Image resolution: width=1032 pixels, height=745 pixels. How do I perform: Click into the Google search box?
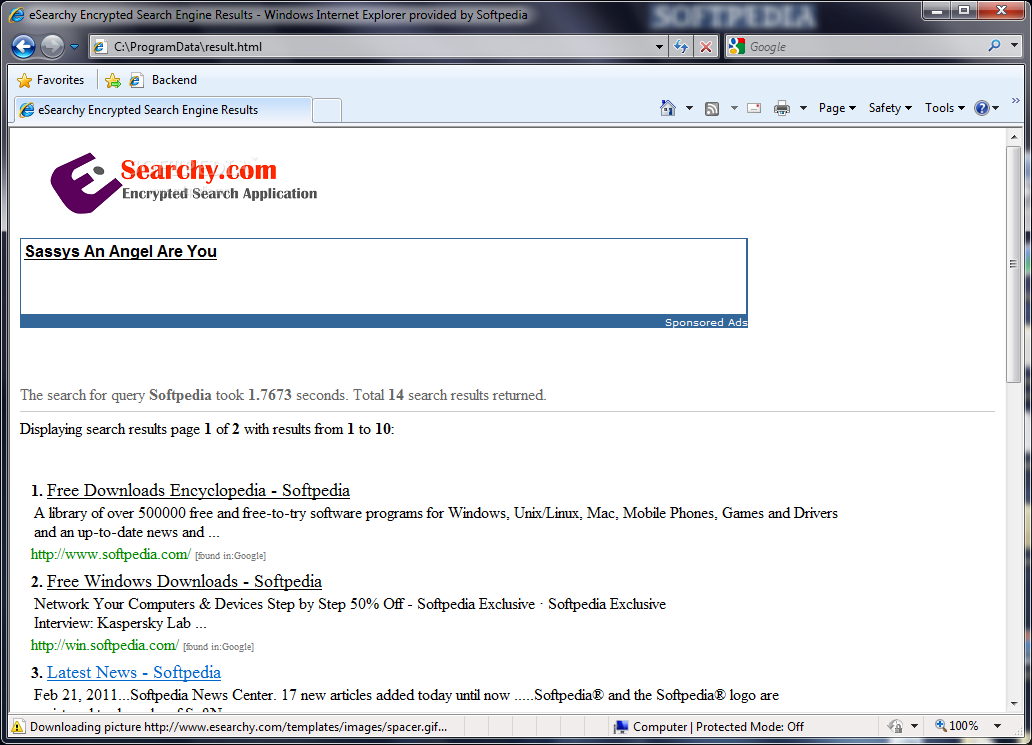864,47
